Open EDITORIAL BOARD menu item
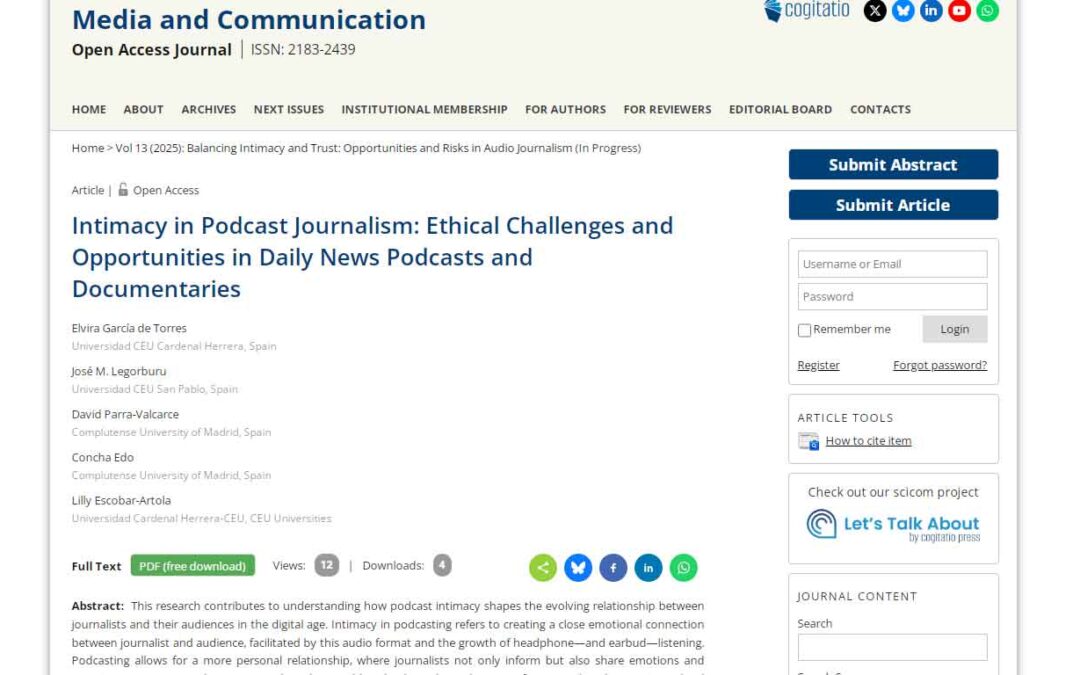 click(x=780, y=110)
